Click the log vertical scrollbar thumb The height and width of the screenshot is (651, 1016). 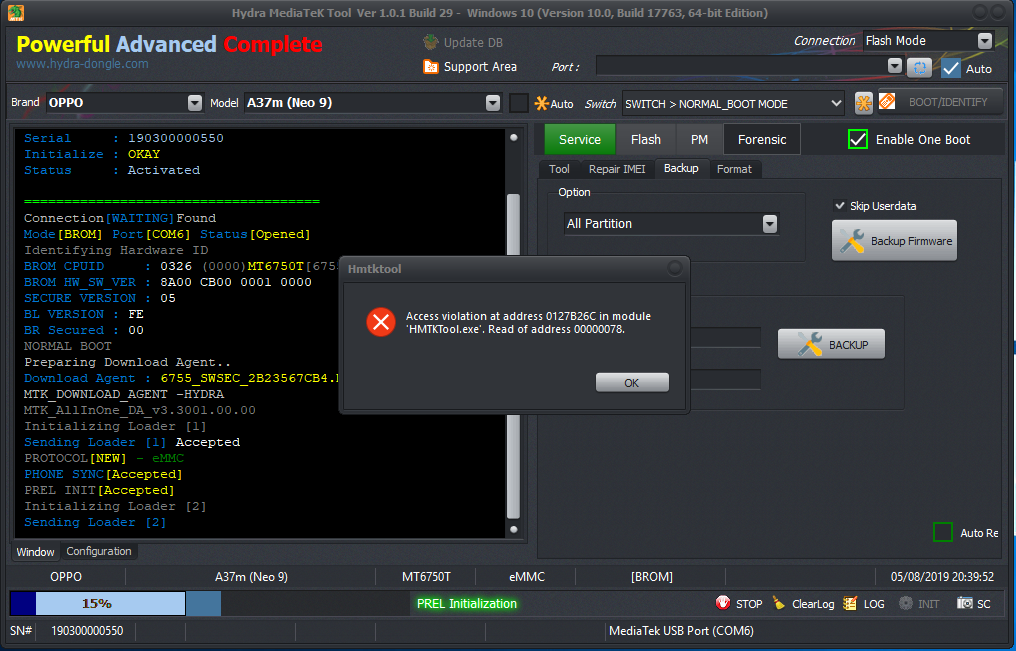tap(513, 356)
